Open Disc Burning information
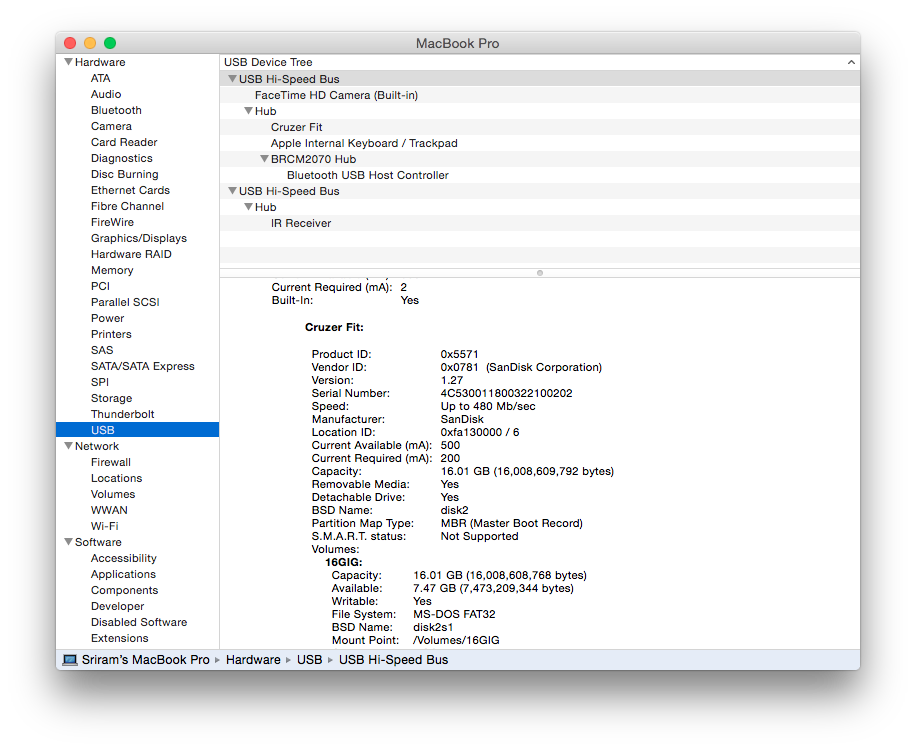 point(124,174)
